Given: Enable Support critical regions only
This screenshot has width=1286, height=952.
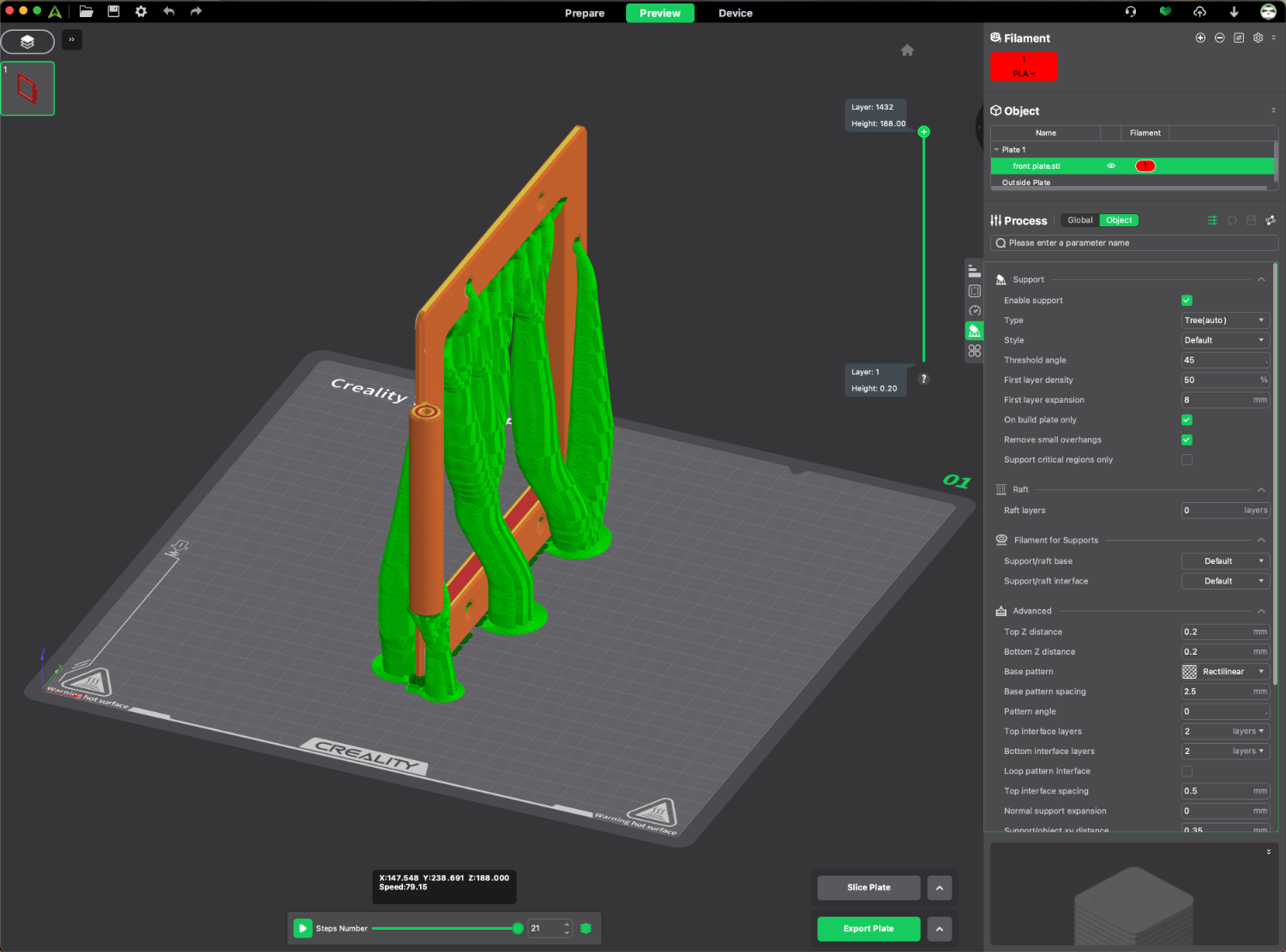Looking at the screenshot, I should coord(1187,460).
